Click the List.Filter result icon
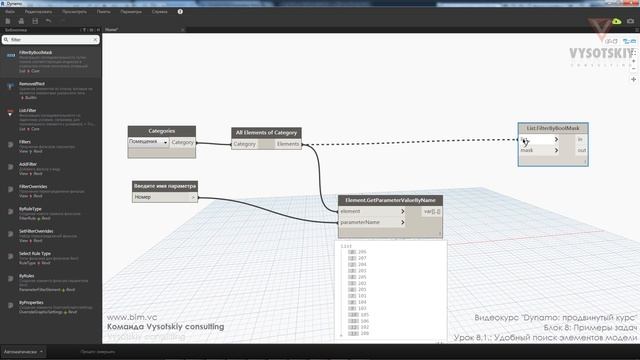Screen dimensions: 640x360 10,113
